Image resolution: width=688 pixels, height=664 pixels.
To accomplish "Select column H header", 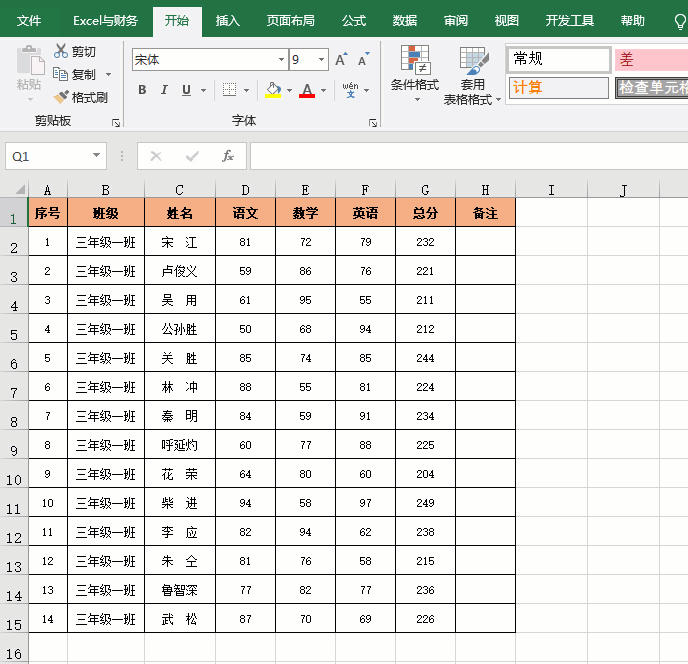I will coord(485,190).
